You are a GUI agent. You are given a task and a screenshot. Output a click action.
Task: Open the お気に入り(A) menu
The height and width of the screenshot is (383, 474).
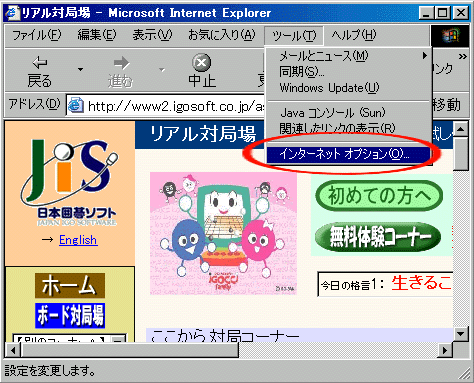(x=222, y=35)
